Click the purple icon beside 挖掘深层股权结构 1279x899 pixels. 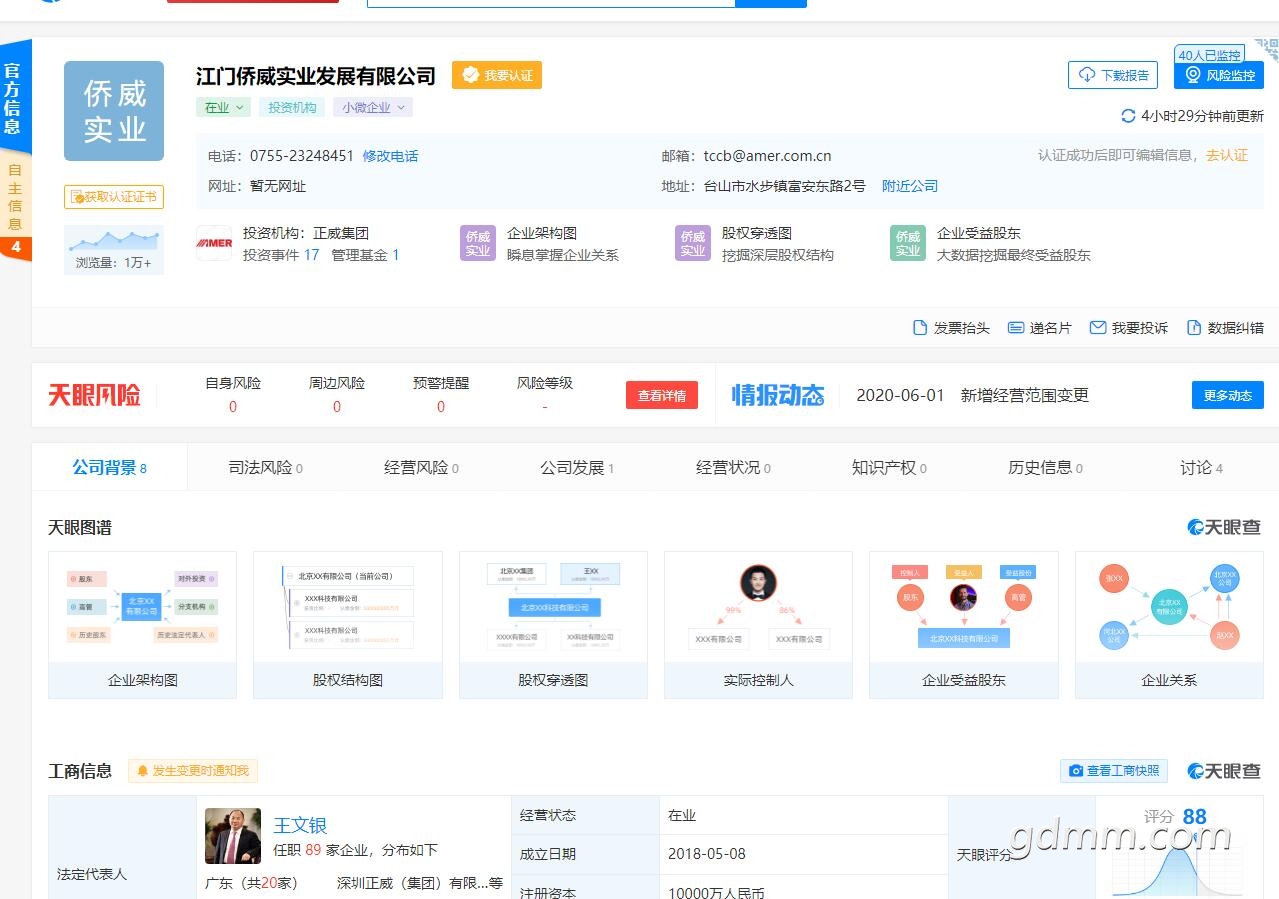pos(693,243)
